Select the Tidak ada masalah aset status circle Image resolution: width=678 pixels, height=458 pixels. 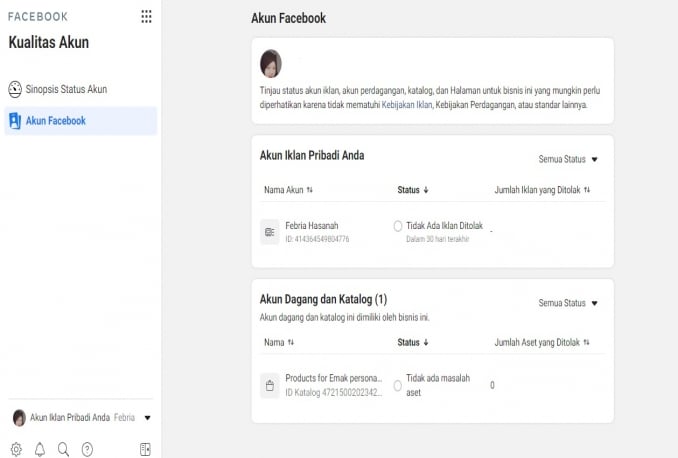[398, 385]
